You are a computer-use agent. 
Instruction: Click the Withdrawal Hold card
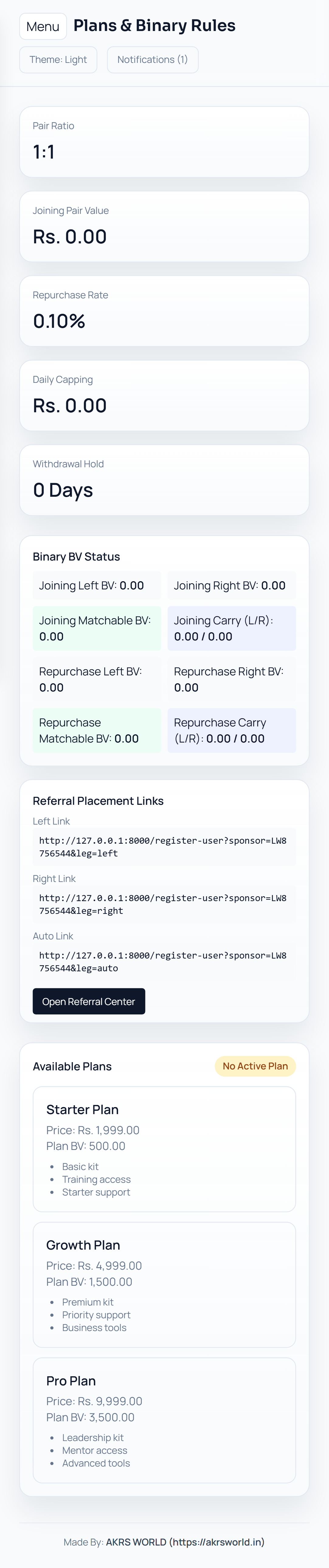coord(163,480)
